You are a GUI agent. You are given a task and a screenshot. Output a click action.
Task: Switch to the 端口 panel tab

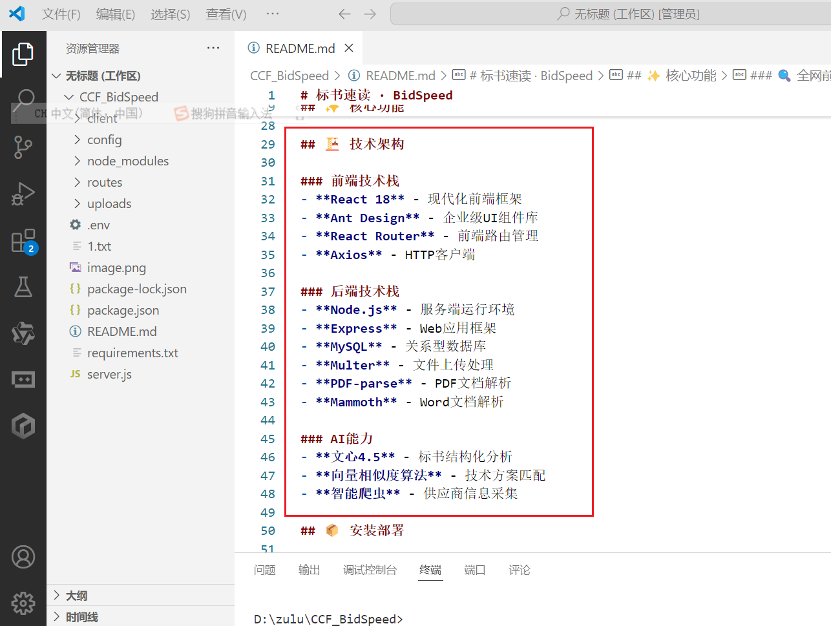475,570
